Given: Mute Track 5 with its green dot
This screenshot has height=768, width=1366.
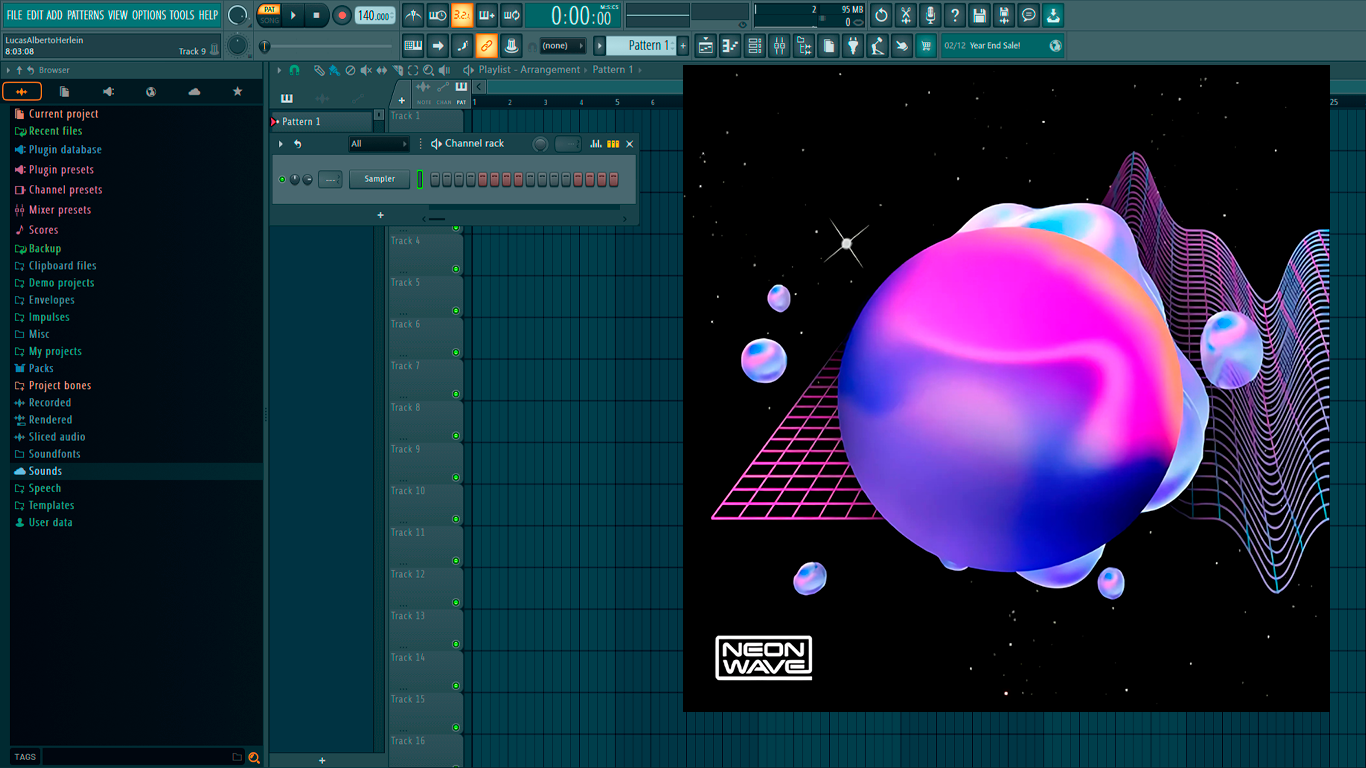Looking at the screenshot, I should tap(456, 311).
